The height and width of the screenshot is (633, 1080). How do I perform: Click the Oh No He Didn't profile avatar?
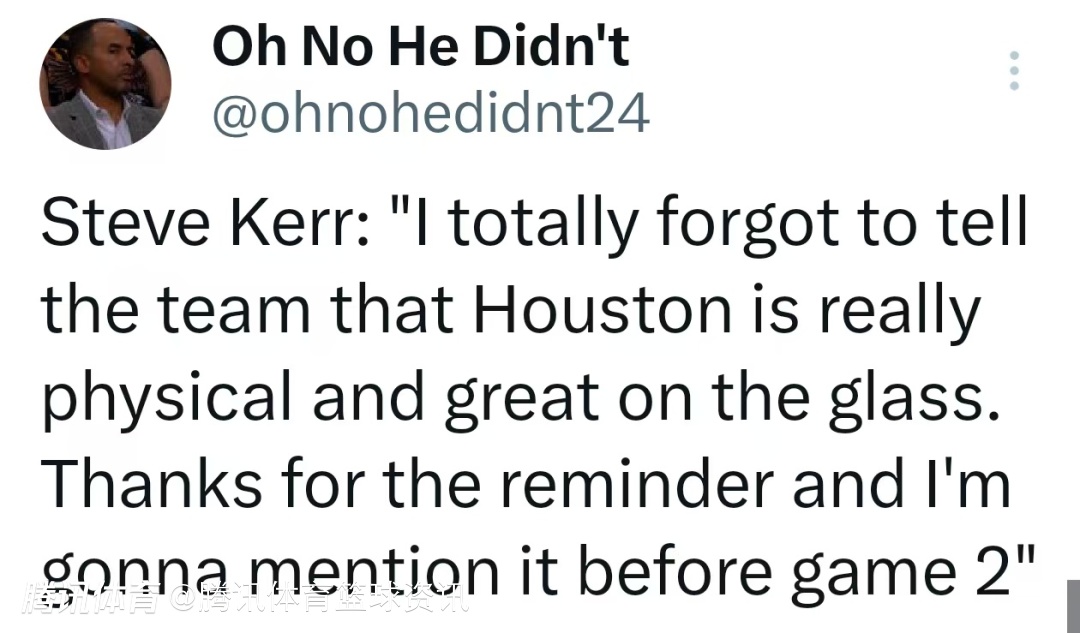tap(105, 84)
